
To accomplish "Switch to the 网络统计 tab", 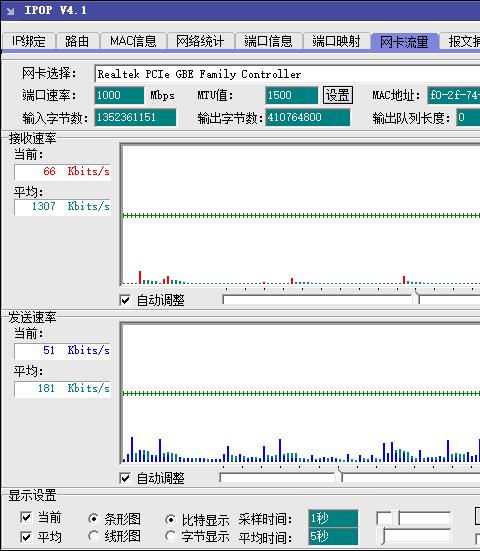I will [200, 41].
